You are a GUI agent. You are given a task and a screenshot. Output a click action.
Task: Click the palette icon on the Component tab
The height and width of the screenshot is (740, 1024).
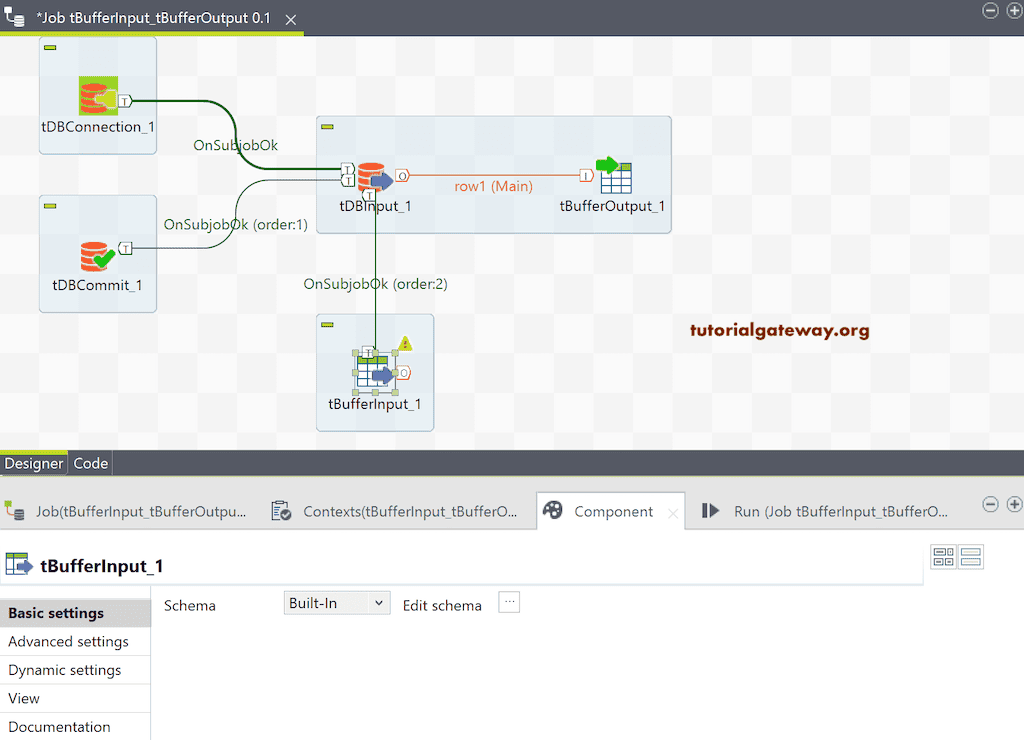pyautogui.click(x=553, y=510)
